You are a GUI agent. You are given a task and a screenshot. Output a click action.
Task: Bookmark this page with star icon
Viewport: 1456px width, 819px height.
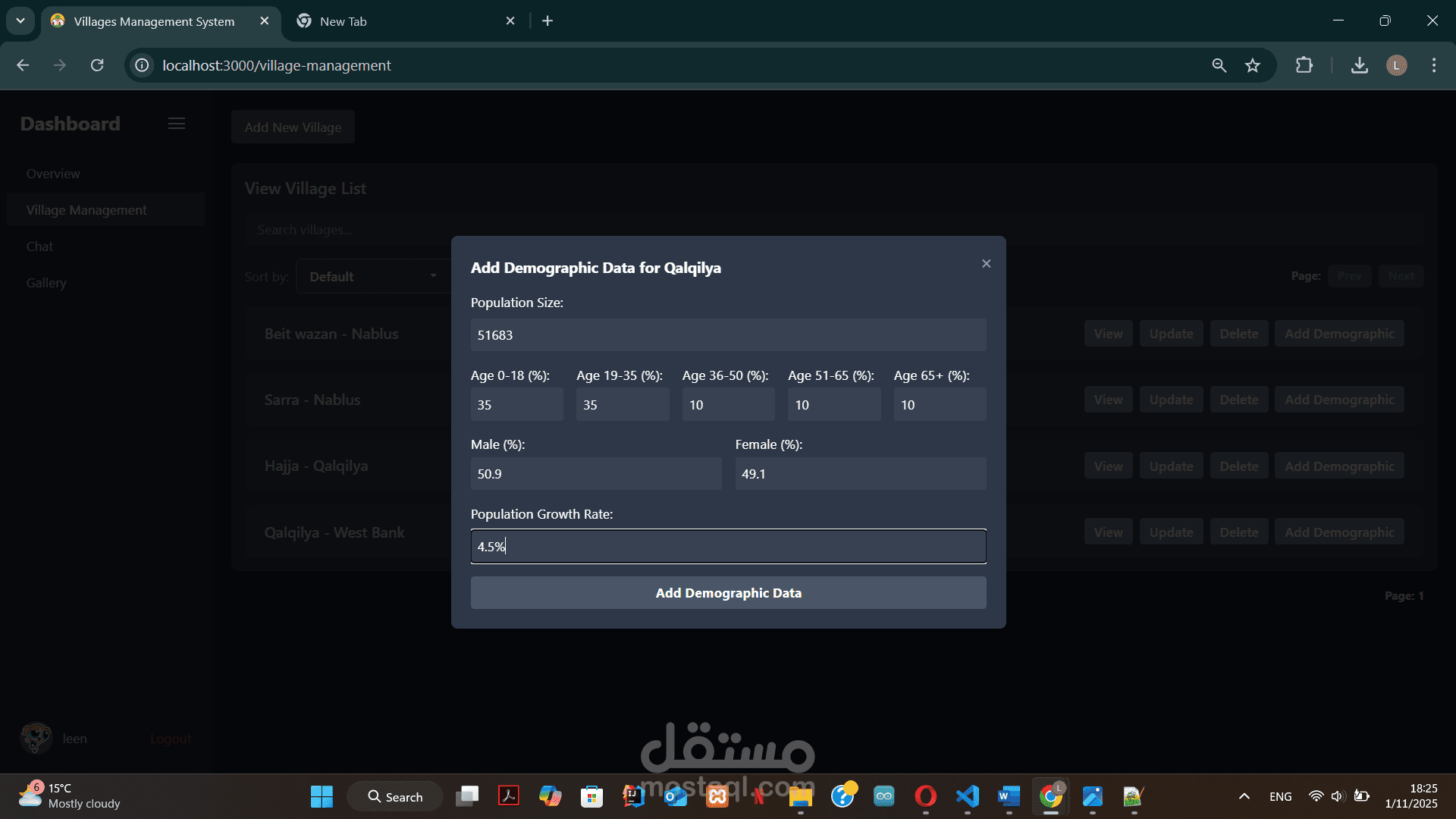pyautogui.click(x=1253, y=65)
